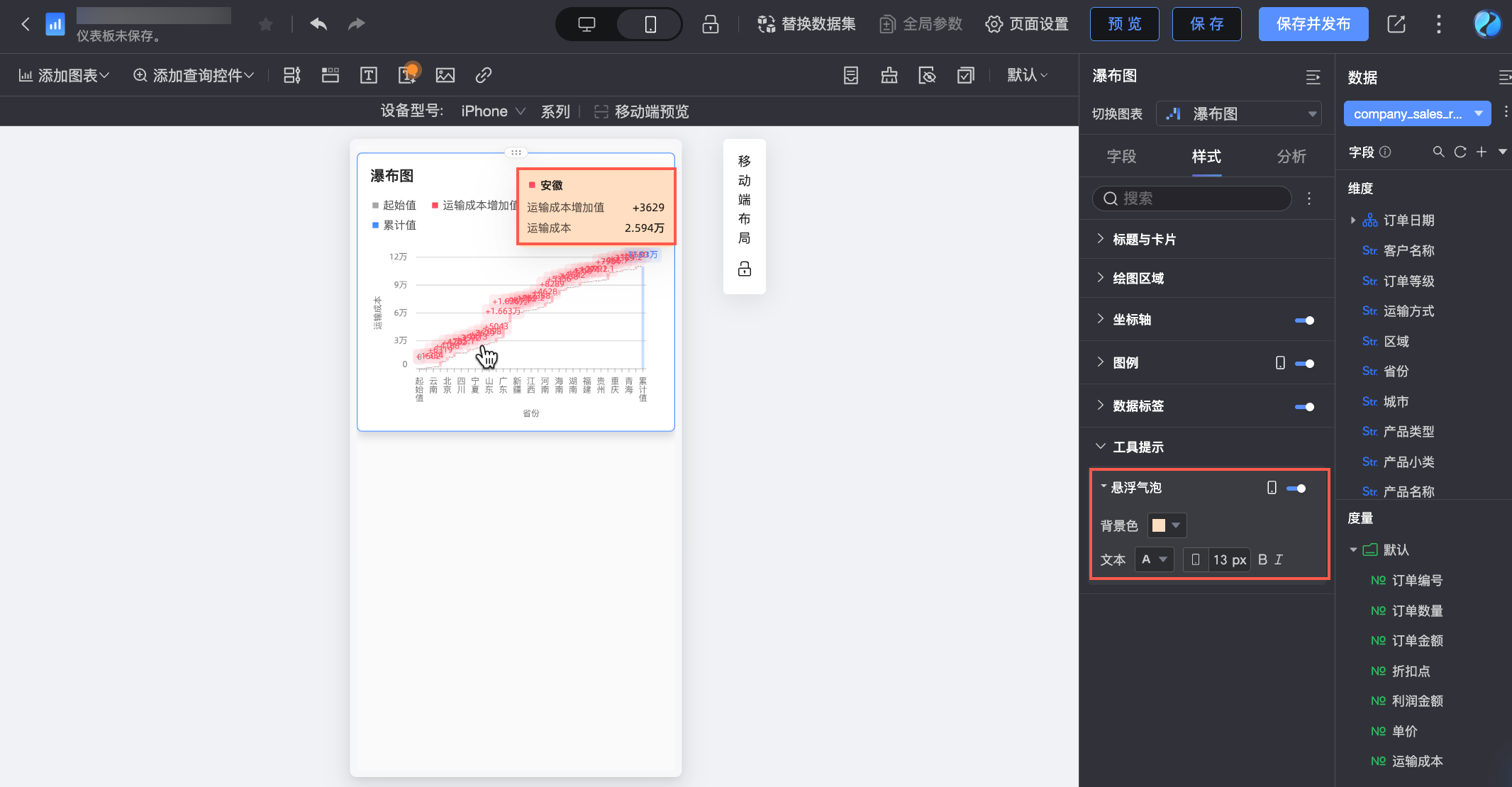Click the 保存并发布 button
Viewport: 1512px width, 787px height.
click(x=1313, y=24)
